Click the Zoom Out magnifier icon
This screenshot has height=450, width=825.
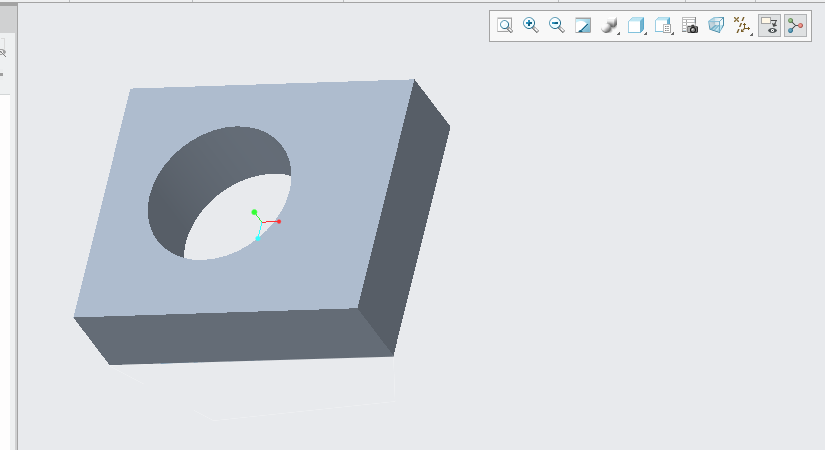pyautogui.click(x=557, y=26)
